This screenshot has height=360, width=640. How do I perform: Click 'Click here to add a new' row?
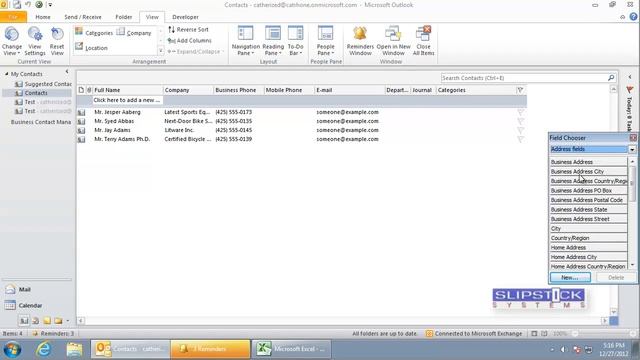127,100
